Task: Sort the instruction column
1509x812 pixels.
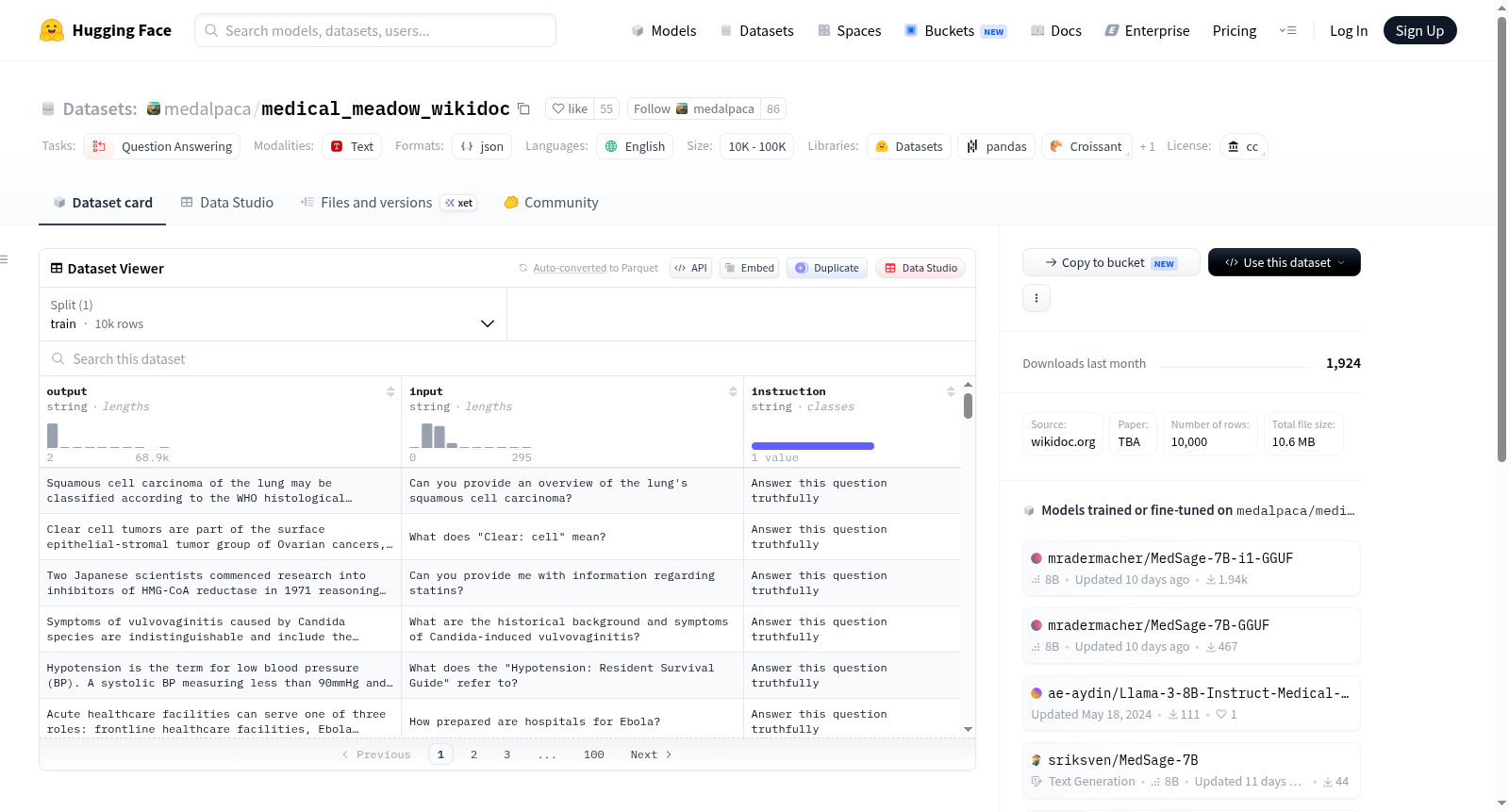Action: [x=951, y=391]
